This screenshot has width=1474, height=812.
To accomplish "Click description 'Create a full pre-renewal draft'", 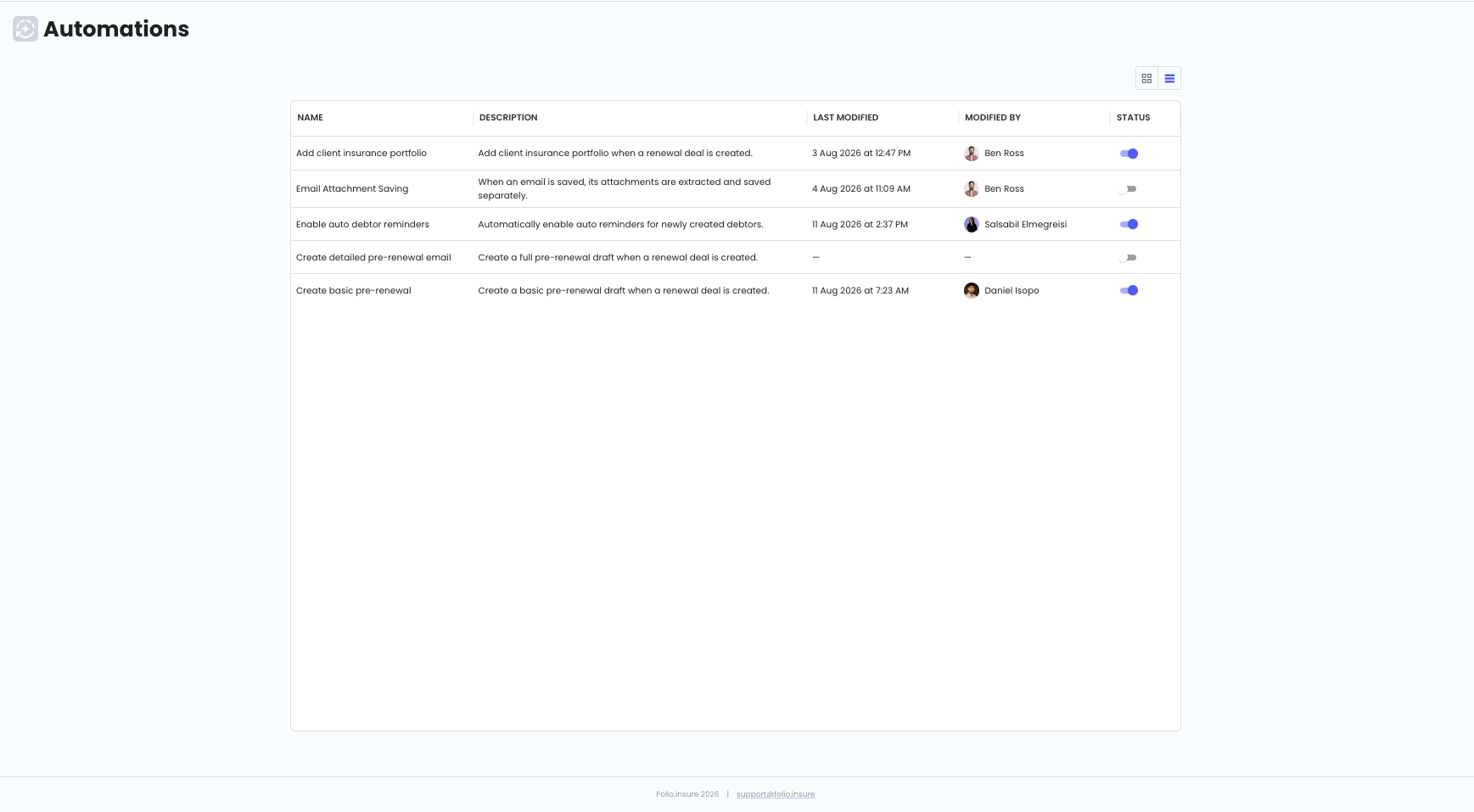I will pos(618,258).
